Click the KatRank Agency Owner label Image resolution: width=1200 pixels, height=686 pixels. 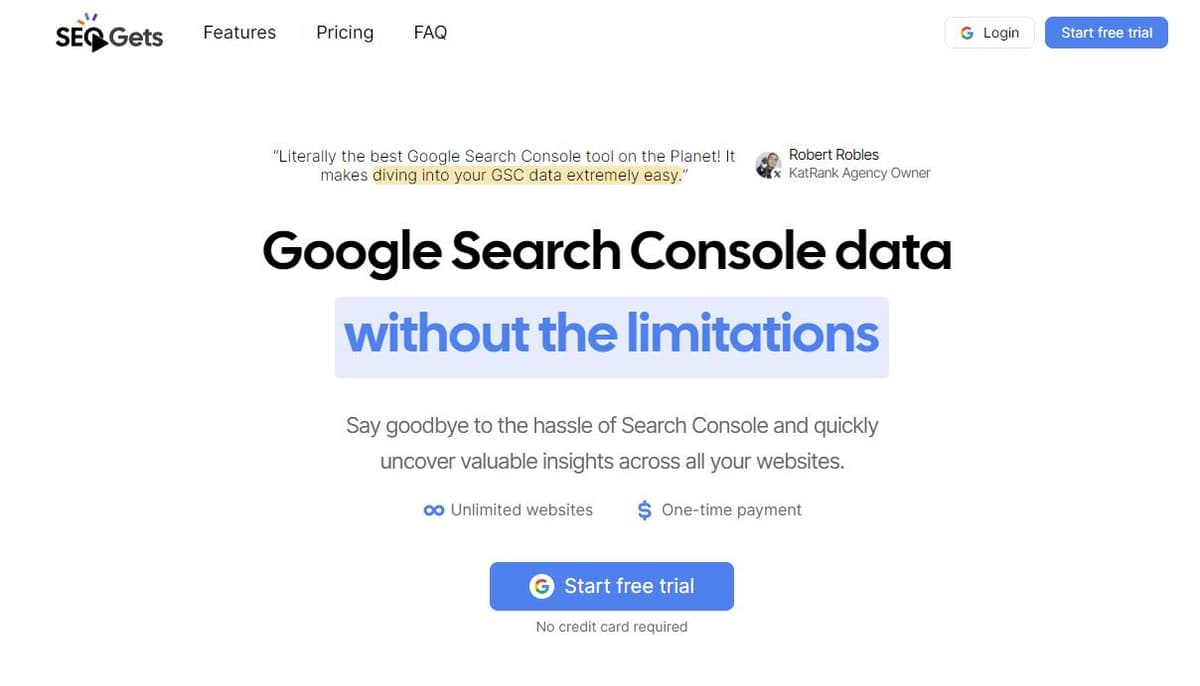pos(860,173)
